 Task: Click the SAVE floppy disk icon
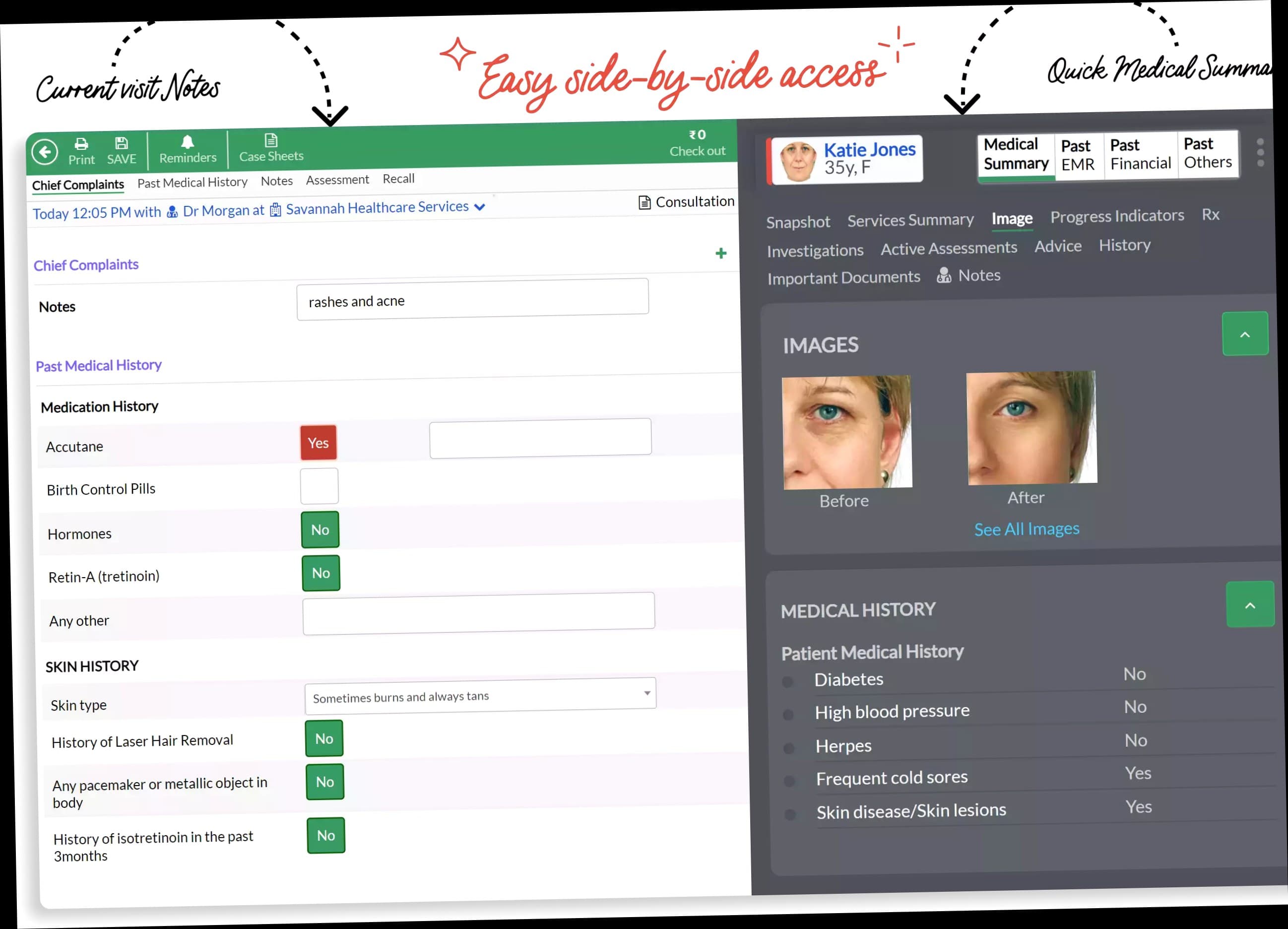tap(122, 142)
